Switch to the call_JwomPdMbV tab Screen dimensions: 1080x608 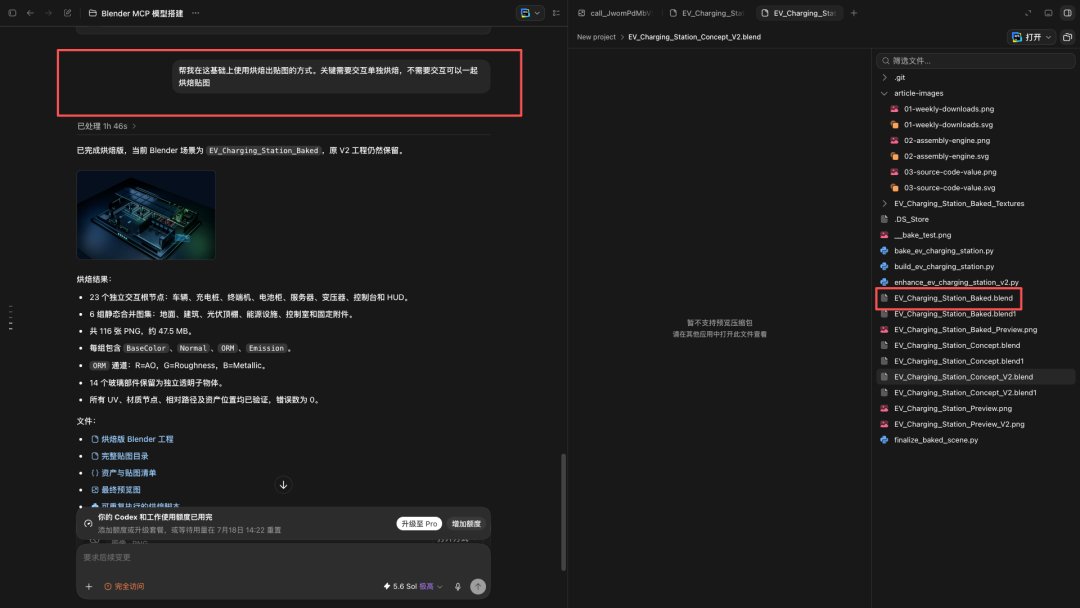click(615, 13)
